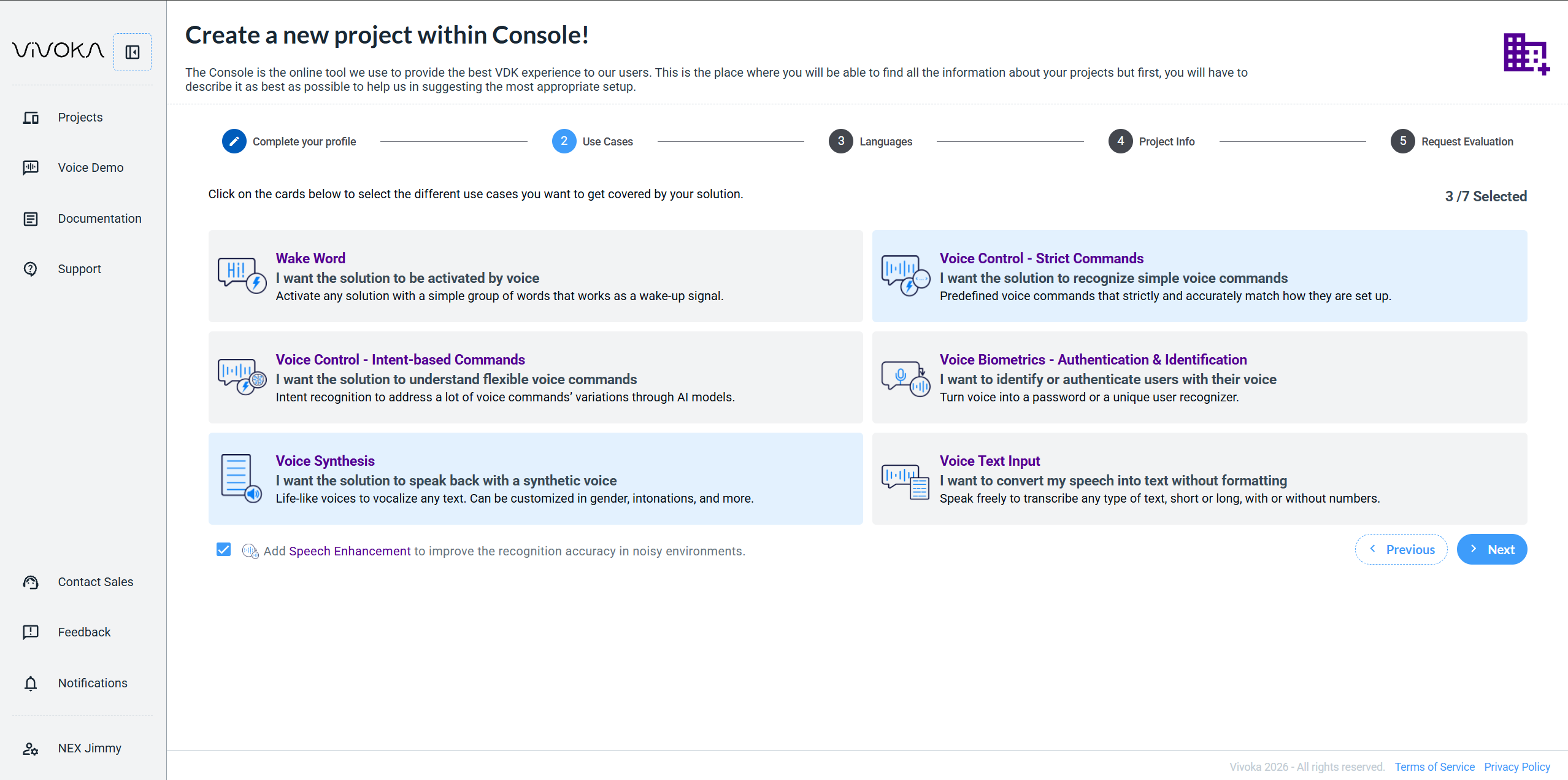
Task: Open Support via the question mark icon
Action: click(31, 269)
